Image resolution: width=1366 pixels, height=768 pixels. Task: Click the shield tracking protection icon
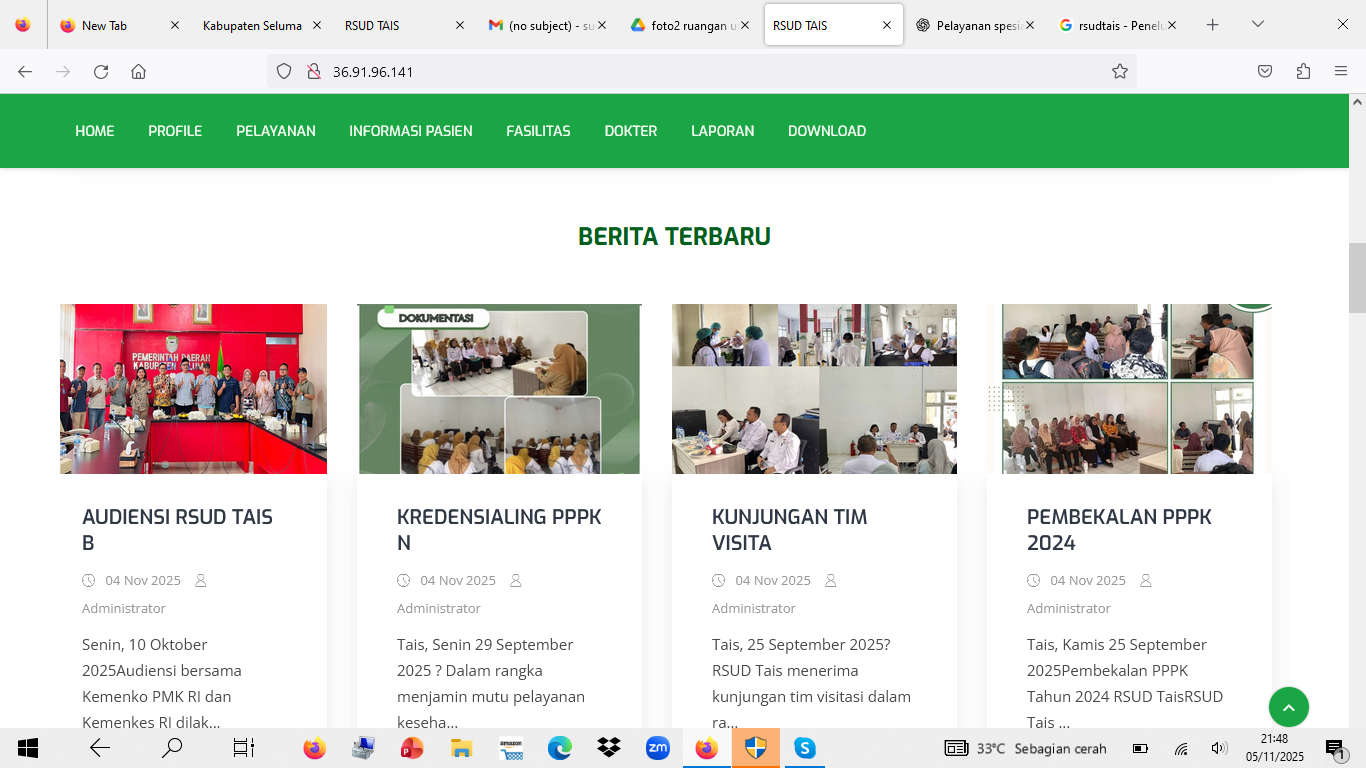coord(284,72)
